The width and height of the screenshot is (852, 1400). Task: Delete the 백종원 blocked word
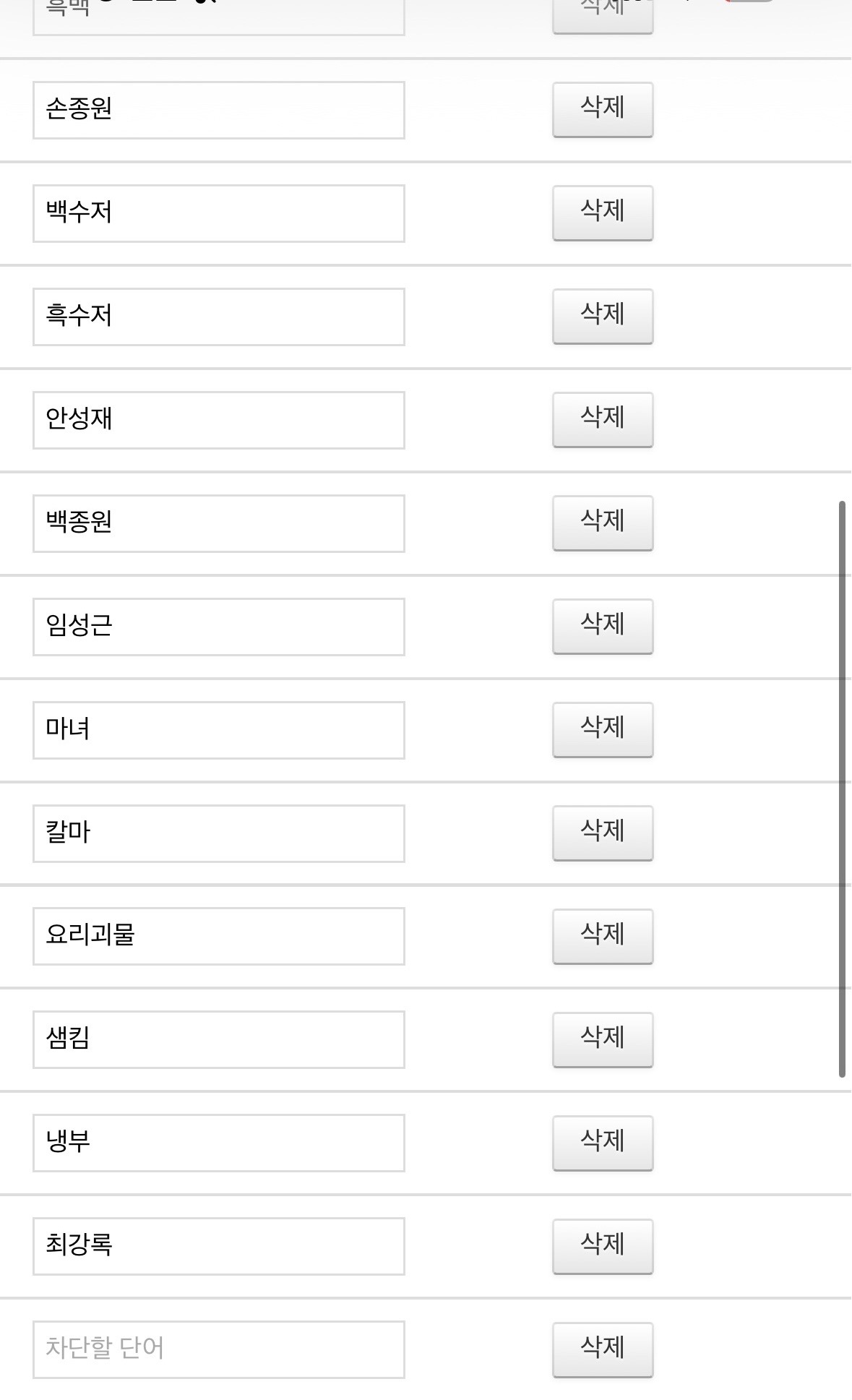tap(603, 523)
